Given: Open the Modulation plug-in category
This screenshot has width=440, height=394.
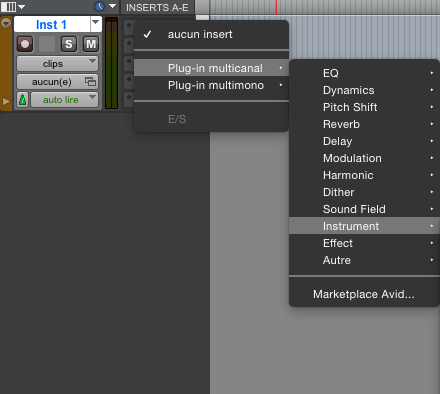Looking at the screenshot, I should pyautogui.click(x=364, y=158).
